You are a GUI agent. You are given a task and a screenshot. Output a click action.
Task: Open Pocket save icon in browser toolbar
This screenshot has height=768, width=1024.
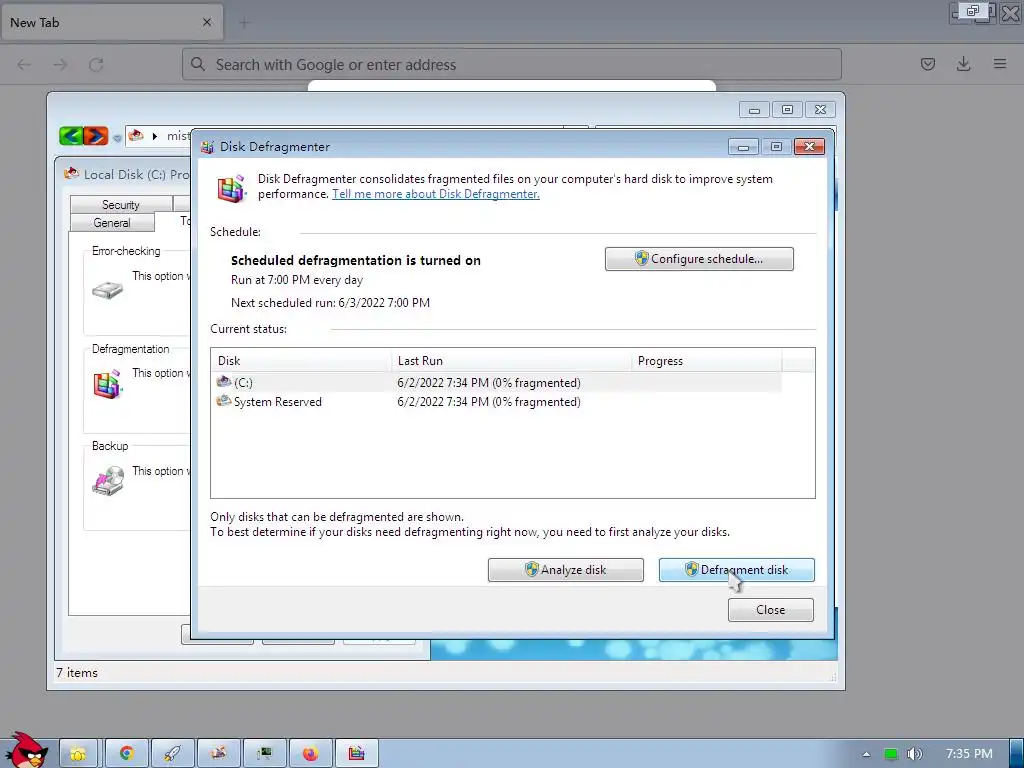pyautogui.click(x=928, y=64)
